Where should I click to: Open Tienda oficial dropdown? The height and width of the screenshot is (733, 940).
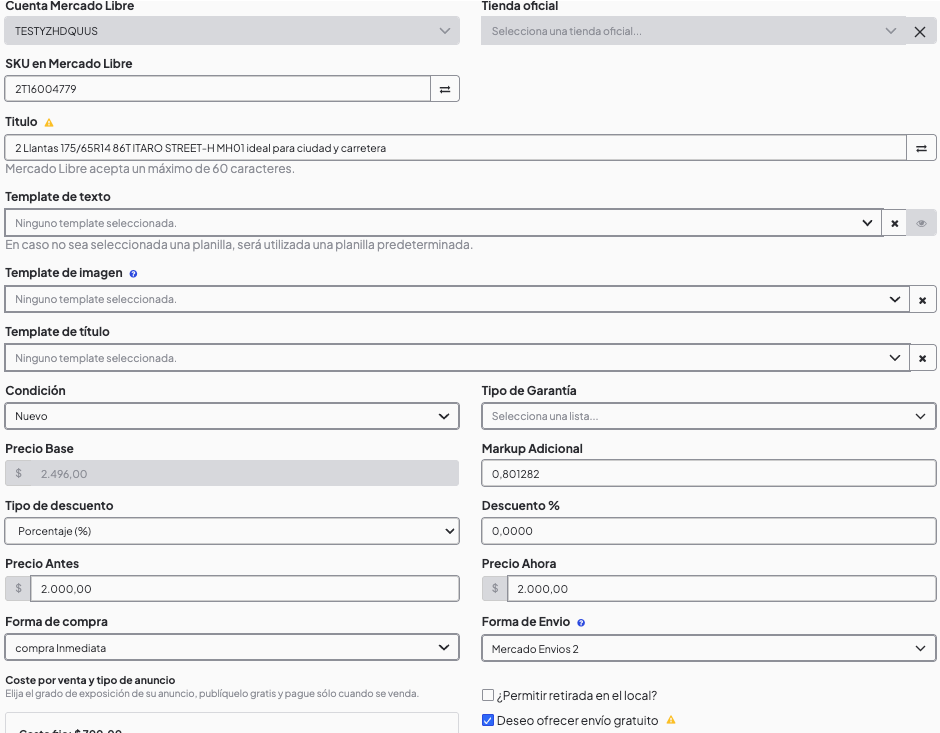(694, 31)
